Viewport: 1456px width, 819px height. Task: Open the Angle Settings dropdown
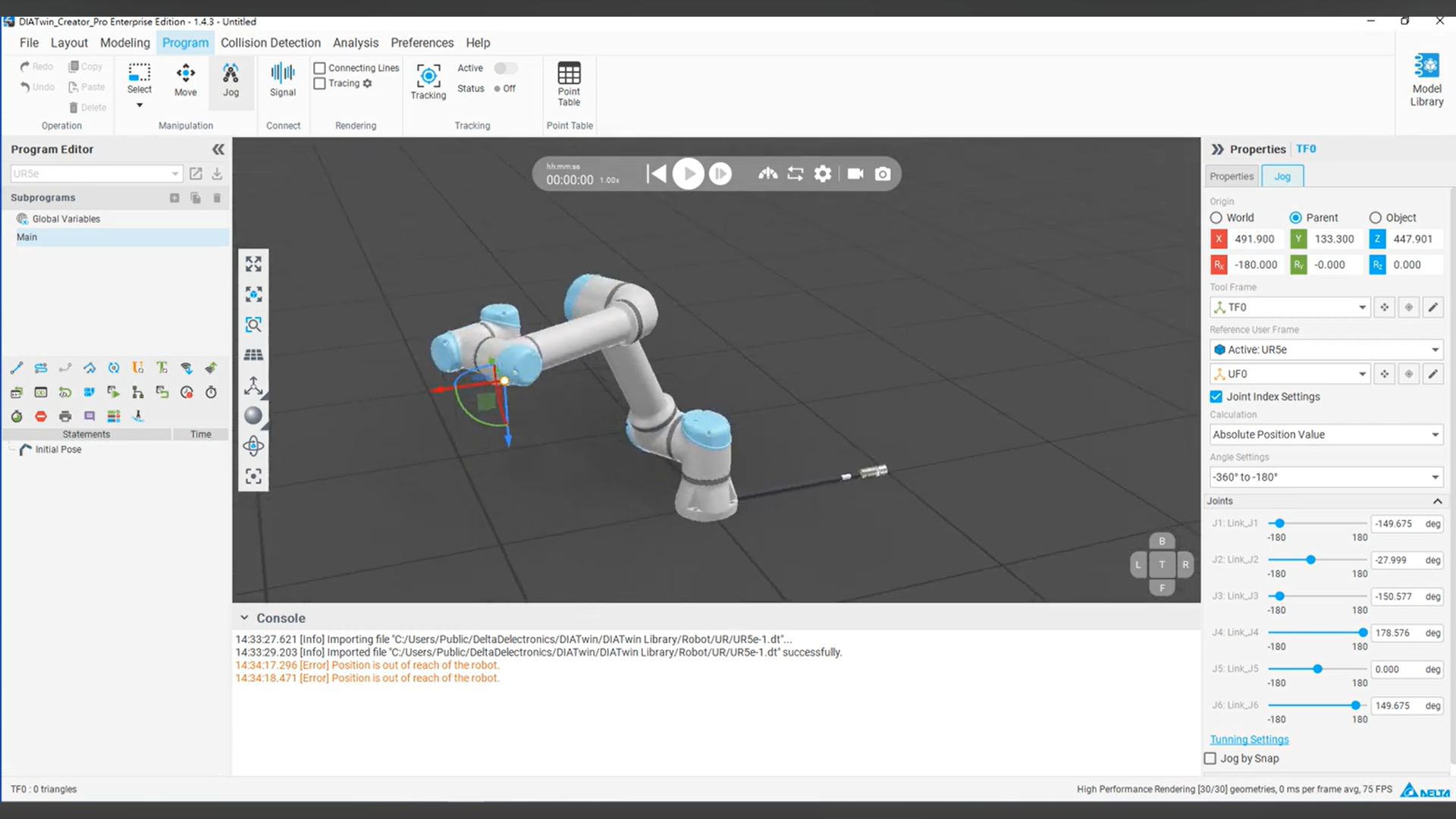pyautogui.click(x=1326, y=477)
